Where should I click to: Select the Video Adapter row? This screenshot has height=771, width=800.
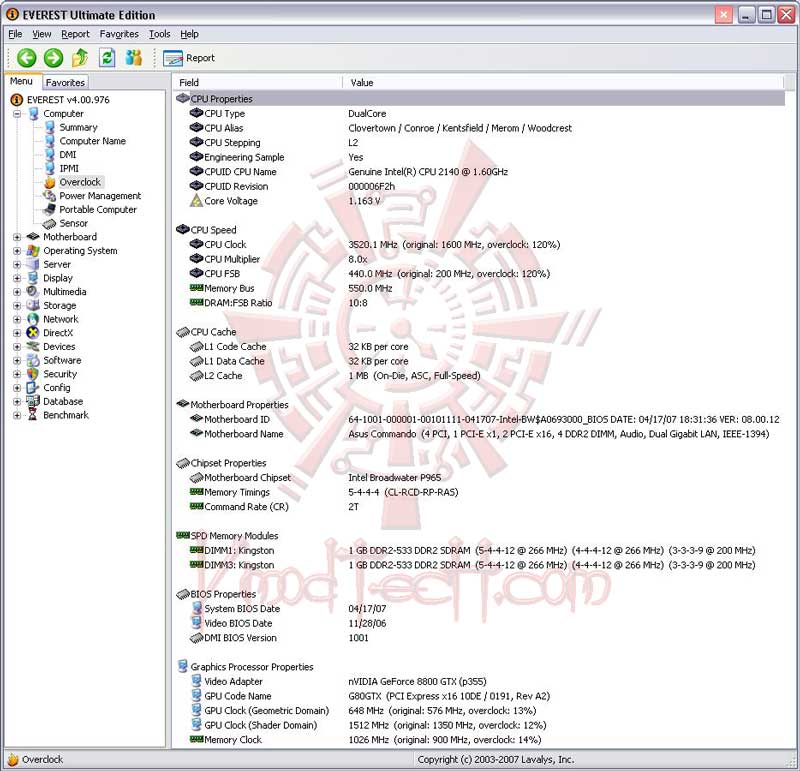pyautogui.click(x=480, y=682)
